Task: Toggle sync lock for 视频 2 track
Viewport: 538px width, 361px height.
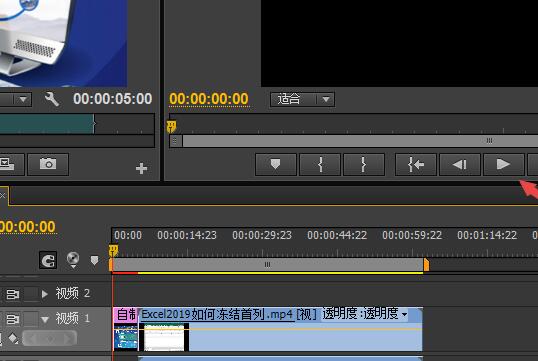Action: 13,294
